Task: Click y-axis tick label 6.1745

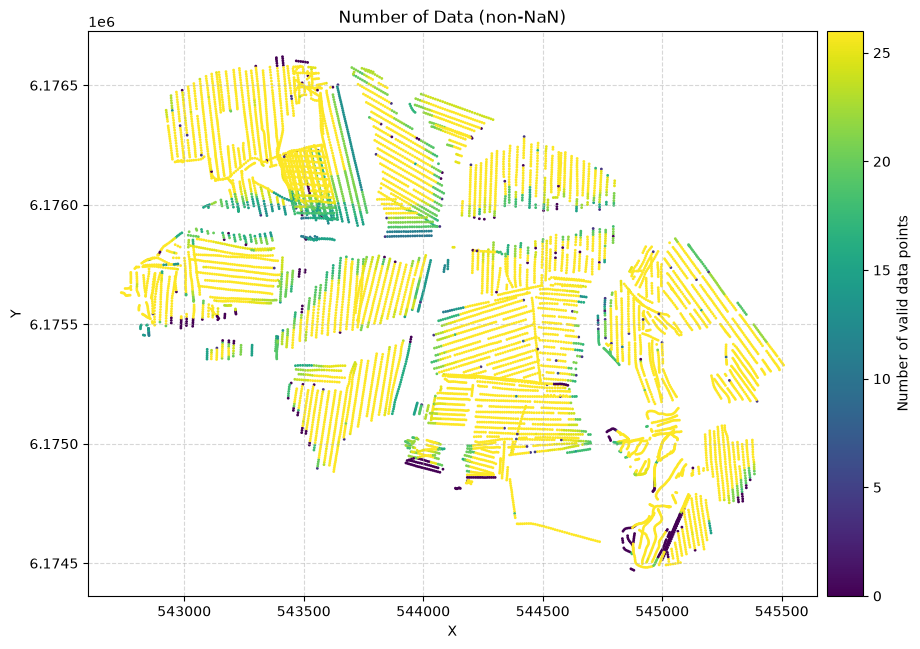Action: coord(53,564)
